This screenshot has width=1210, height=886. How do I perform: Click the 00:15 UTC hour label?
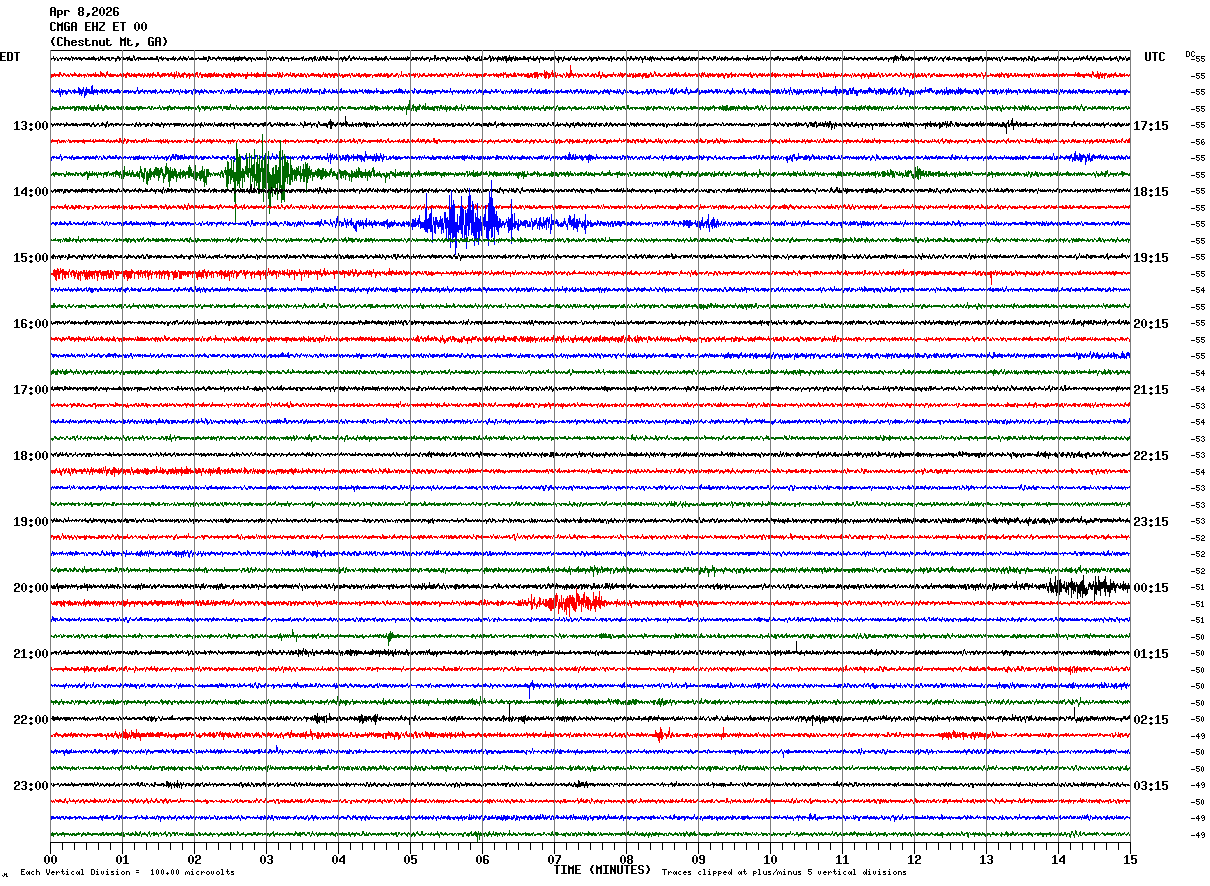click(1151, 588)
